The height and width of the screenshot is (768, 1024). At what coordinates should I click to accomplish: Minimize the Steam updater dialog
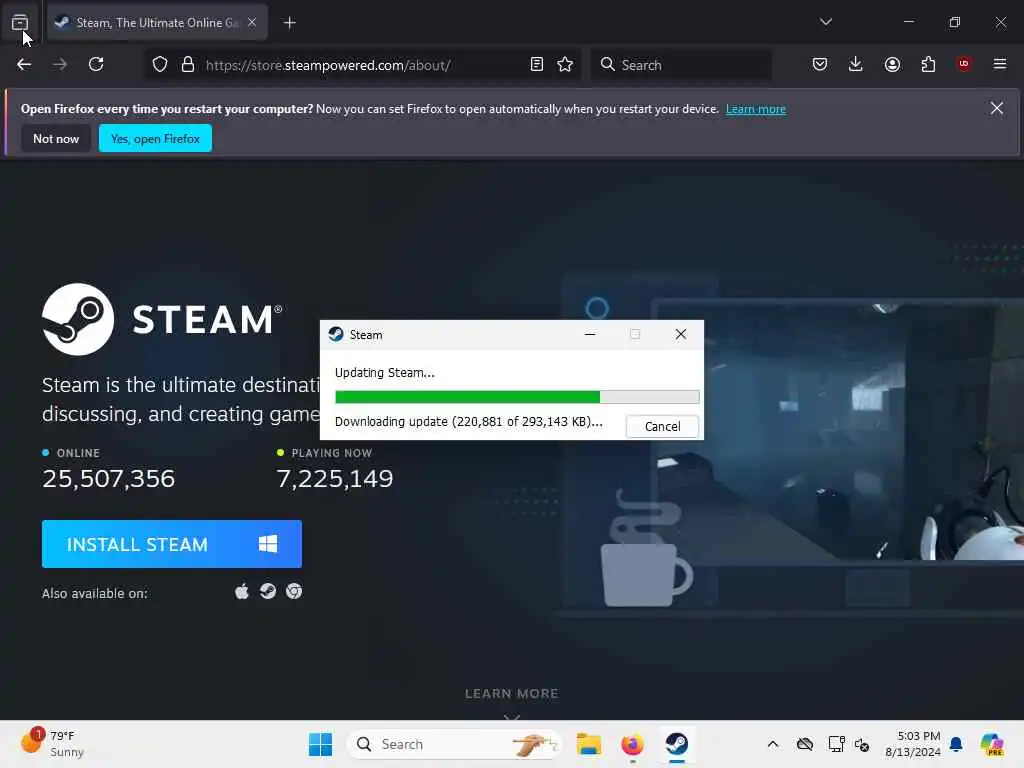point(590,334)
